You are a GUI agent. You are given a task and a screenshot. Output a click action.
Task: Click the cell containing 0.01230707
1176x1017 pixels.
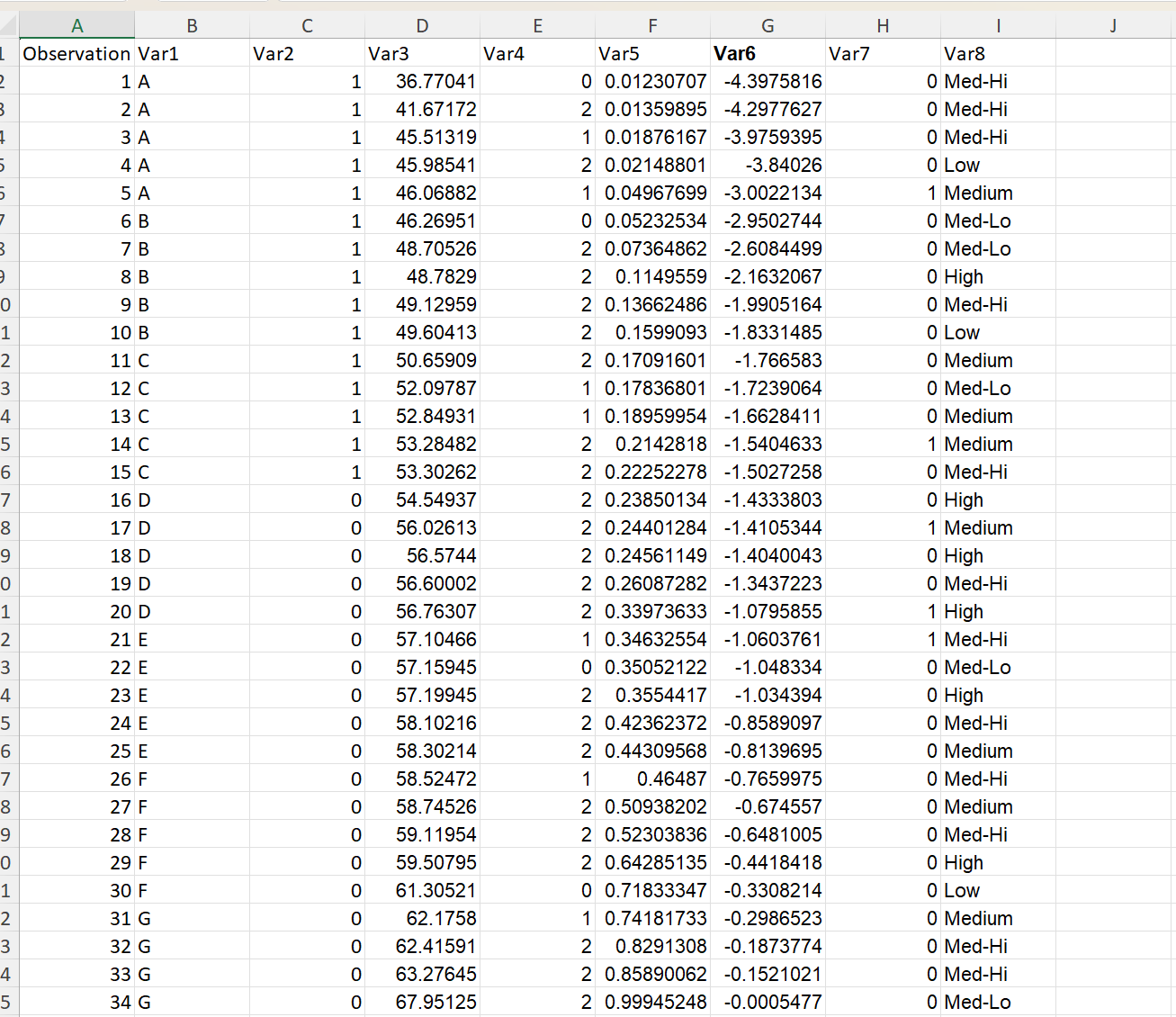click(x=653, y=81)
